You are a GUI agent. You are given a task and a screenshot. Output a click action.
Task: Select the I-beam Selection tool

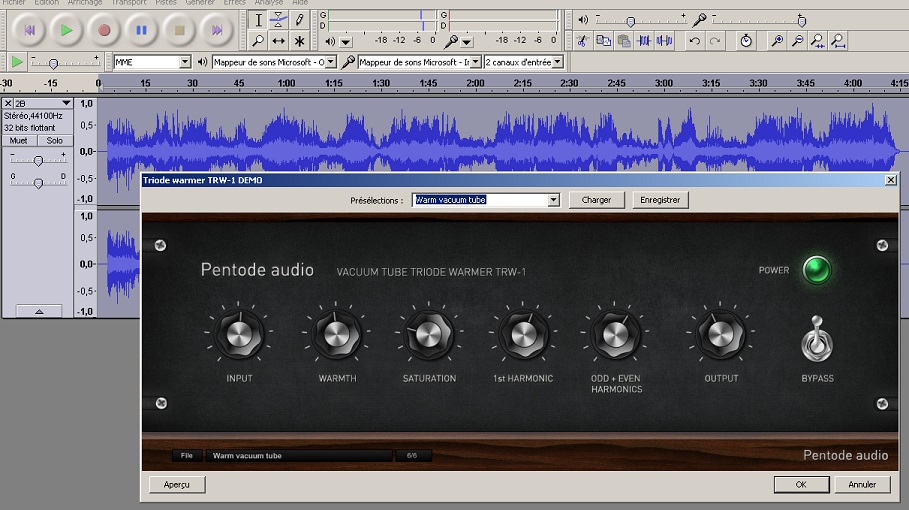click(x=258, y=20)
